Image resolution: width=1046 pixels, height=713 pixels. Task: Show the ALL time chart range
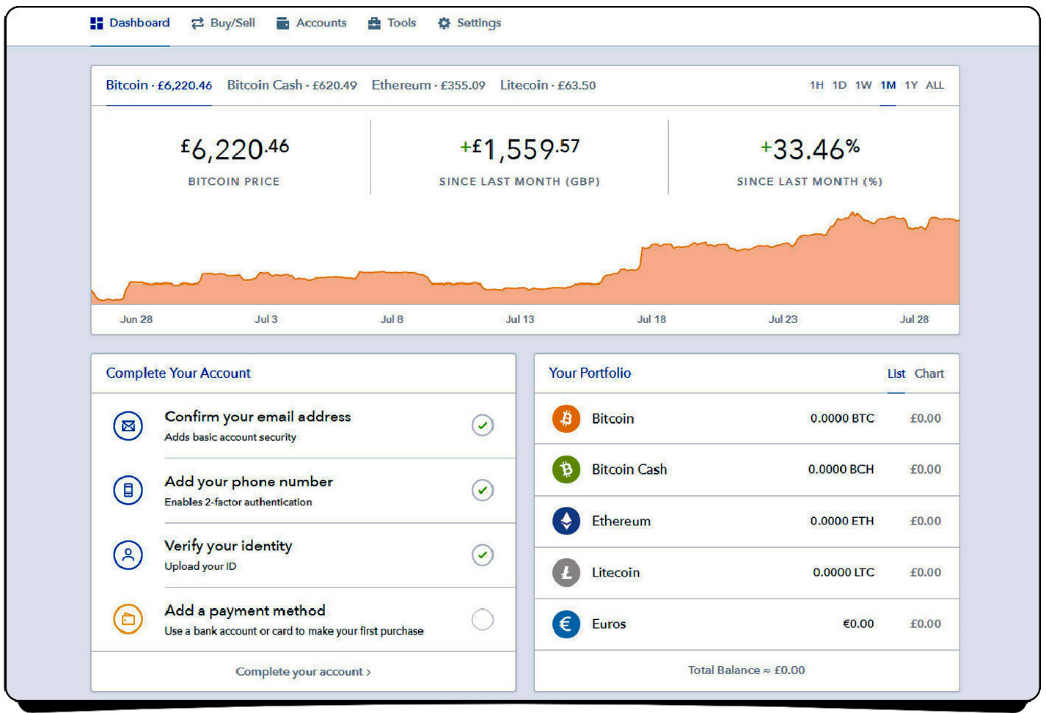tap(934, 85)
